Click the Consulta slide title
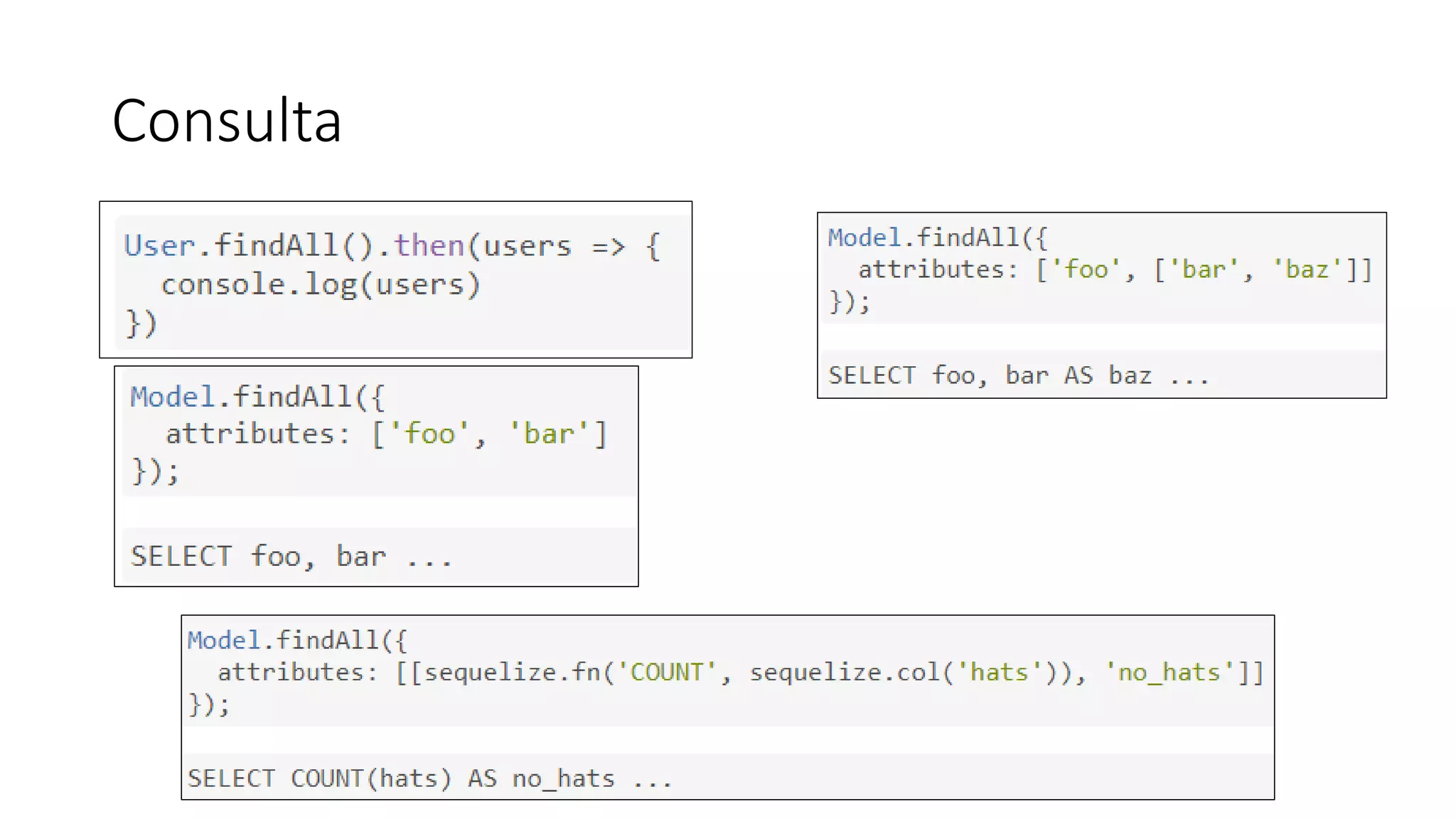 227,121
